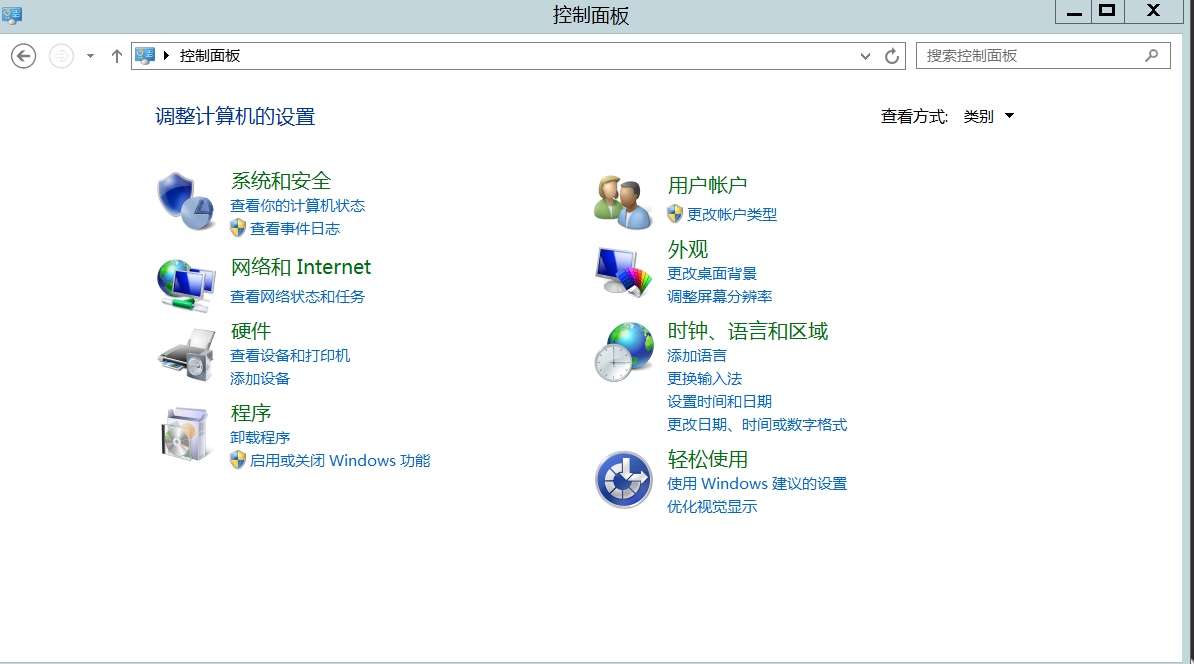Viewport: 1194px width, 664px height.
Task: Open 程序 category heading
Action: [251, 413]
